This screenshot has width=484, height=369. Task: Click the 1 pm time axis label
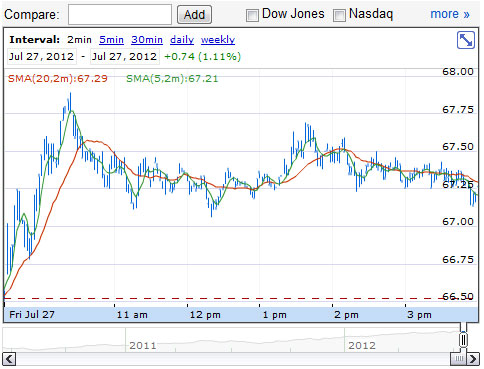(275, 315)
